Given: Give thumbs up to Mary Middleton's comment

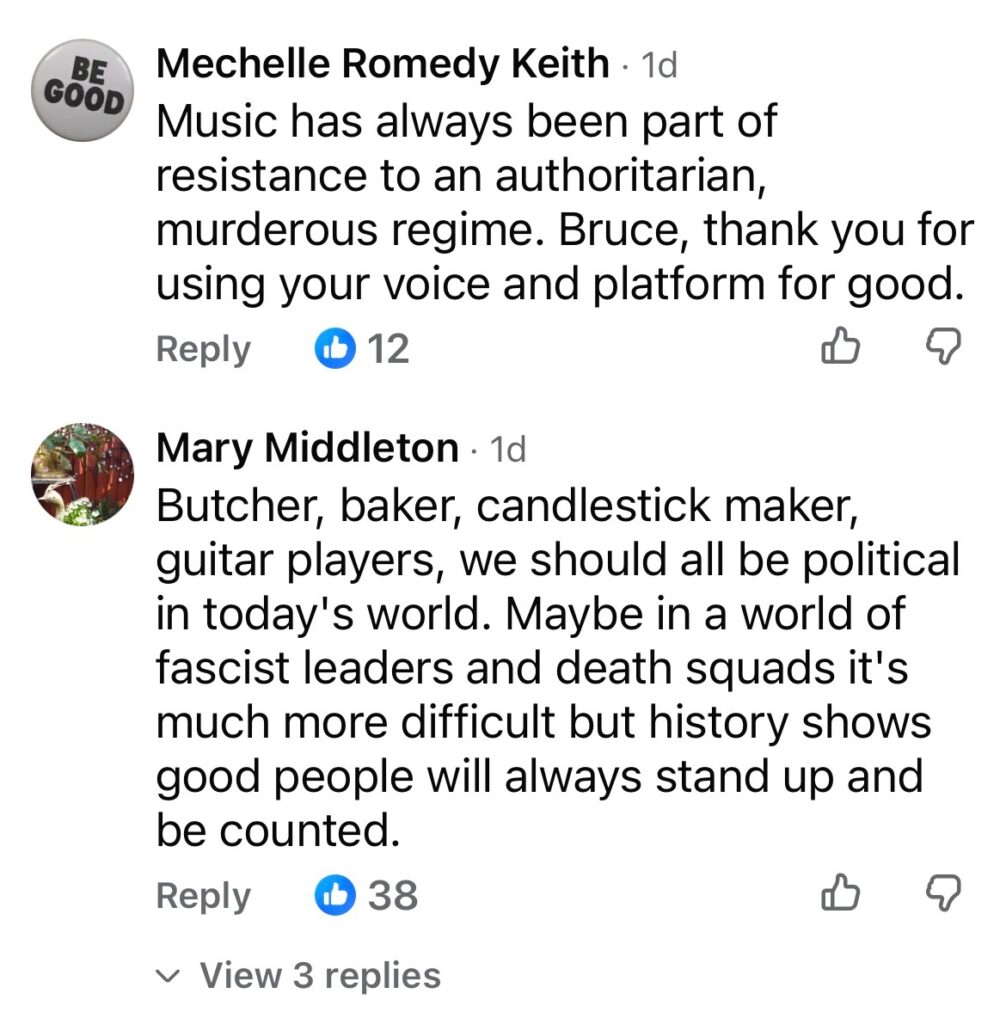Looking at the screenshot, I should tap(840, 894).
